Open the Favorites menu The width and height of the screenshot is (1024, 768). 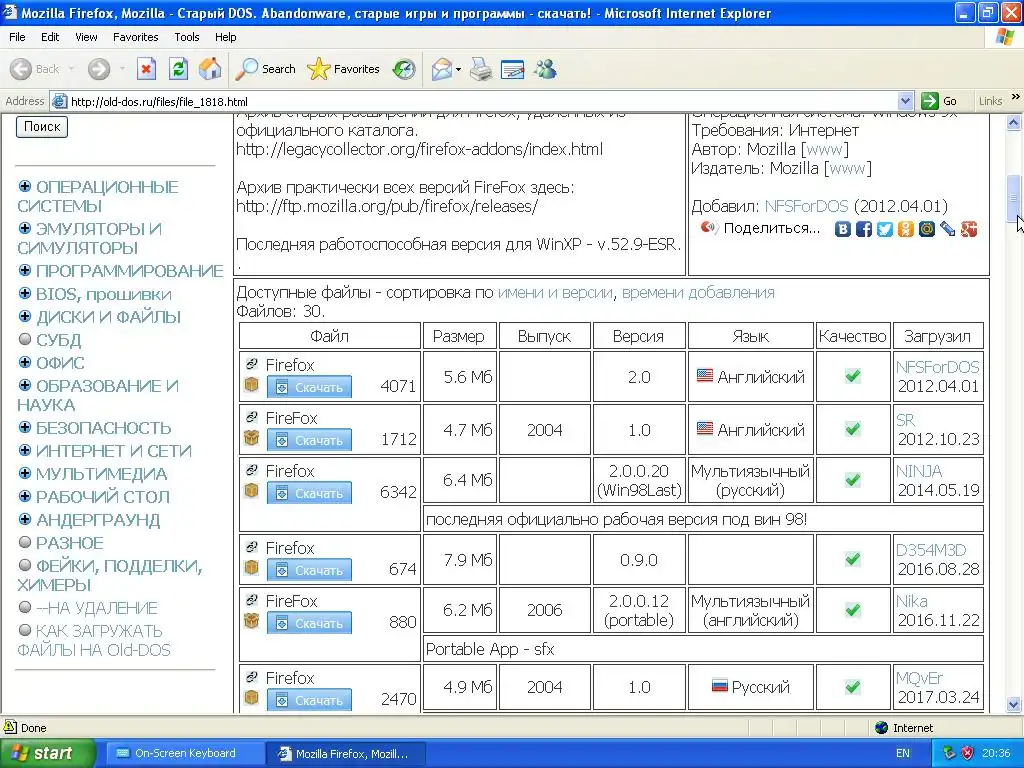click(135, 37)
